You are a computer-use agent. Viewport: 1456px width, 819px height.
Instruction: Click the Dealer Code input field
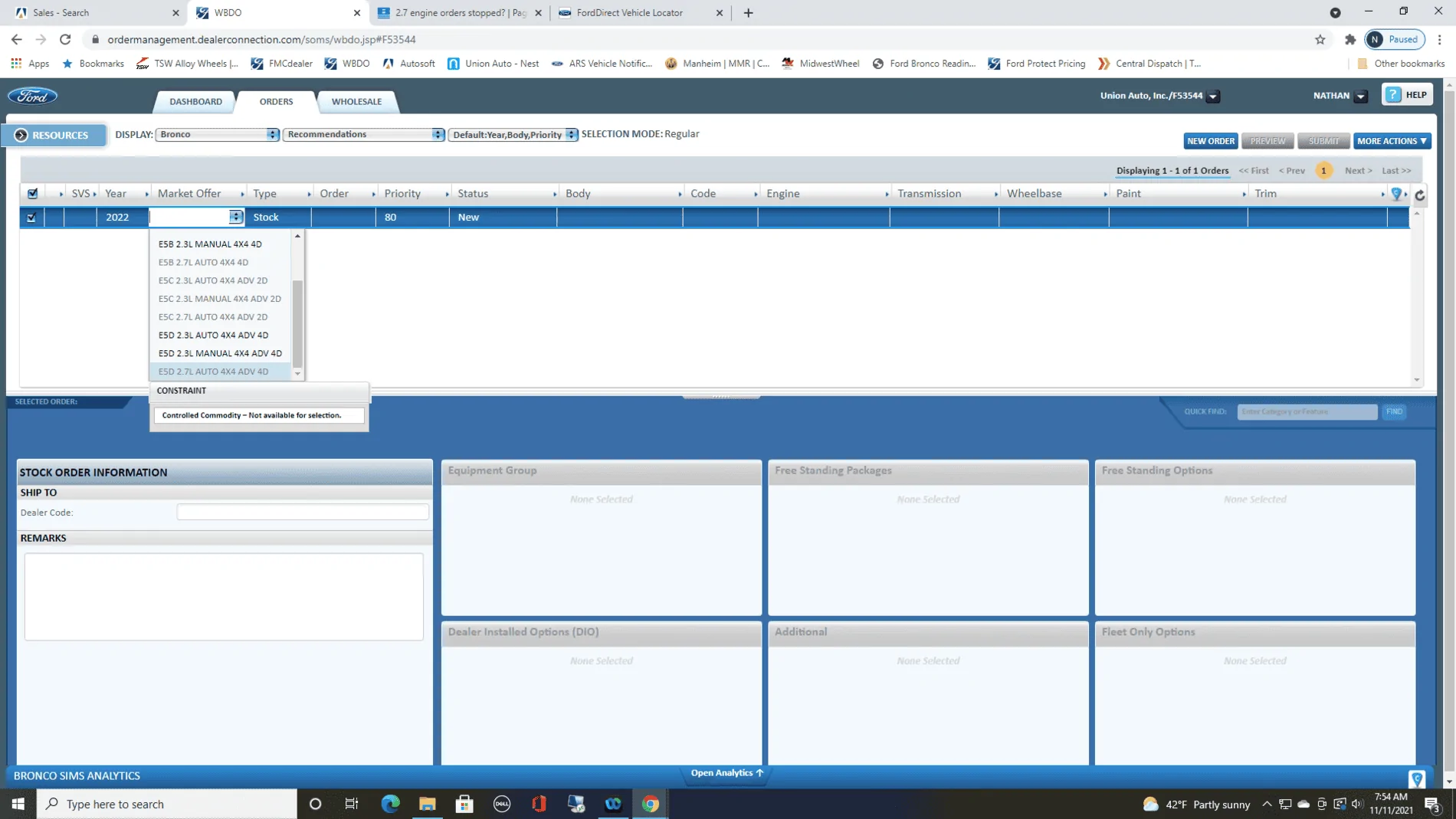coord(303,512)
